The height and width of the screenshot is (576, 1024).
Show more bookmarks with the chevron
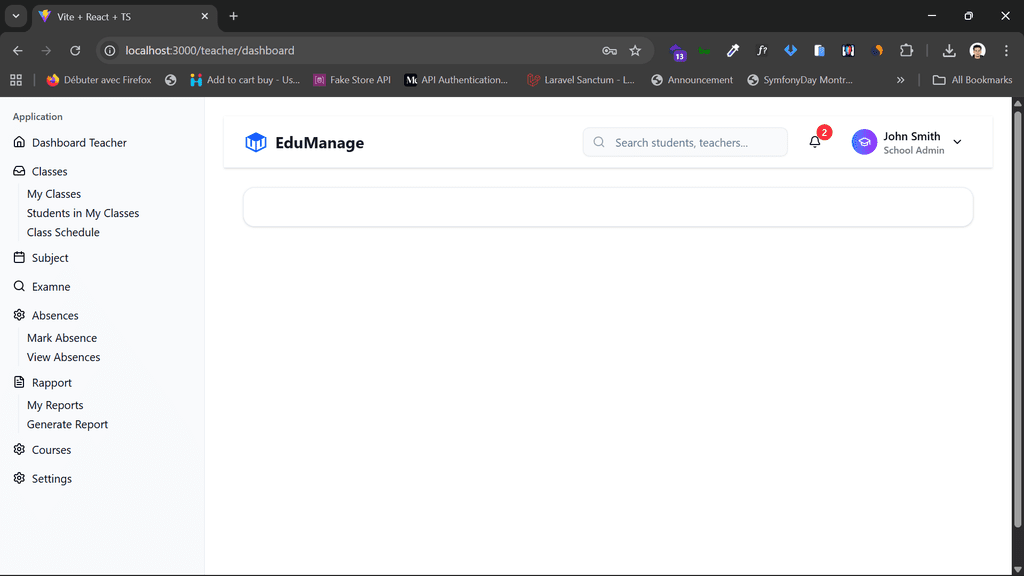click(901, 80)
